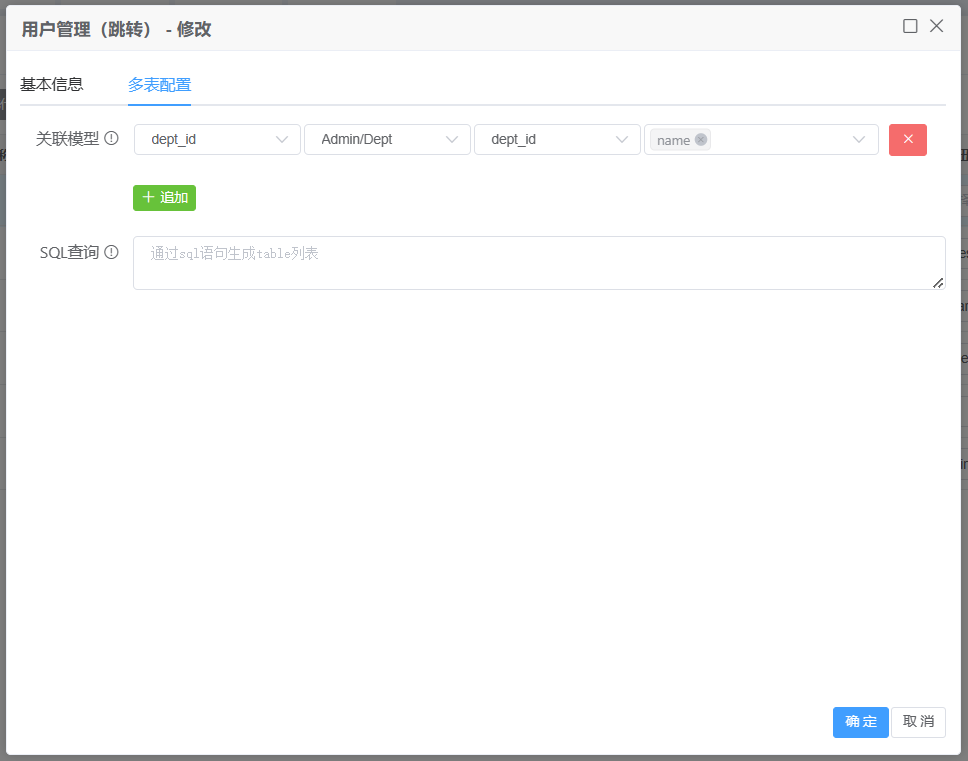Click the name tag in the field selector
The width and height of the screenshot is (968, 761).
(673, 140)
